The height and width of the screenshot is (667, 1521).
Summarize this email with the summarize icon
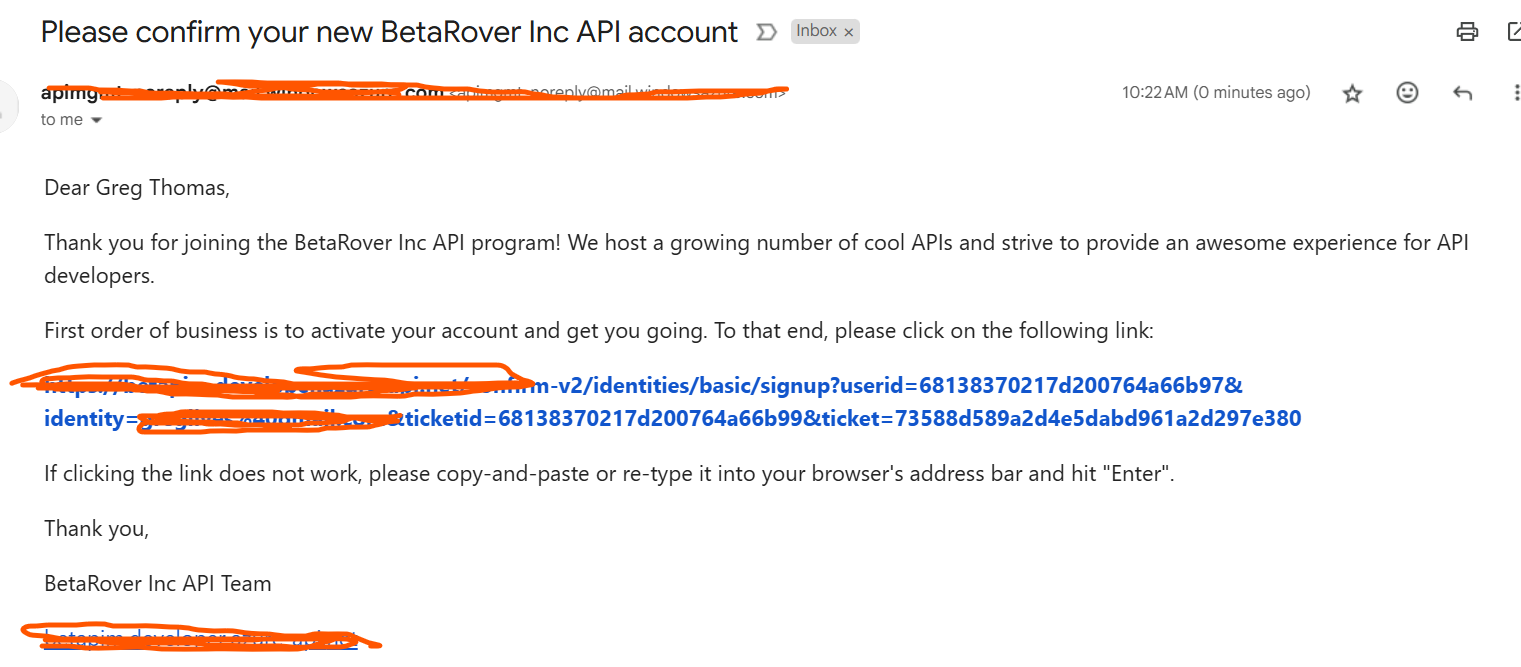coord(766,31)
